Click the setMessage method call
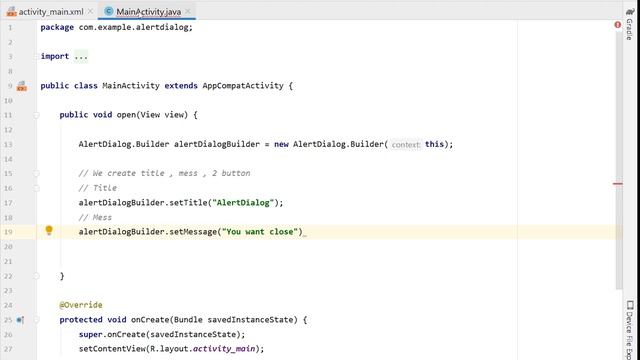The height and width of the screenshot is (360, 640). tap(193, 232)
